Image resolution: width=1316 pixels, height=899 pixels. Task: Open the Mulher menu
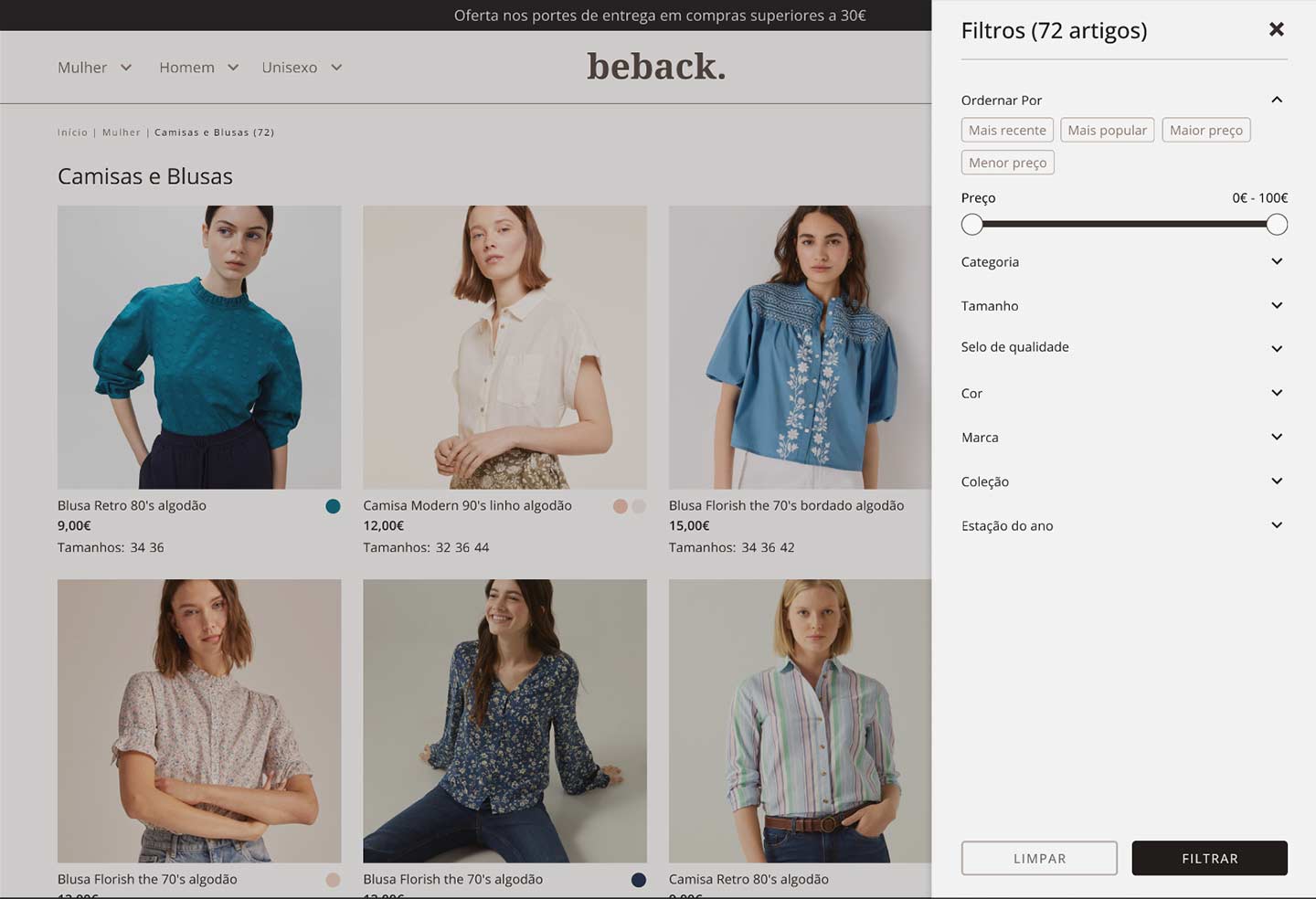94,68
